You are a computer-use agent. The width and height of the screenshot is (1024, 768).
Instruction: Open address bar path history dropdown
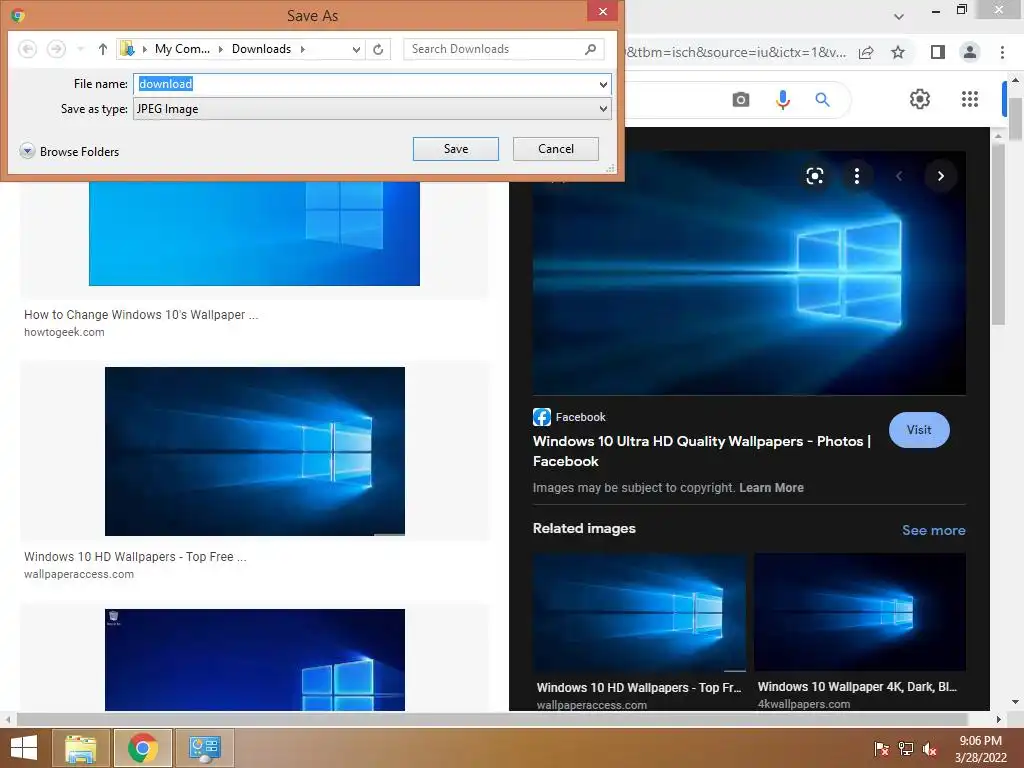click(356, 49)
